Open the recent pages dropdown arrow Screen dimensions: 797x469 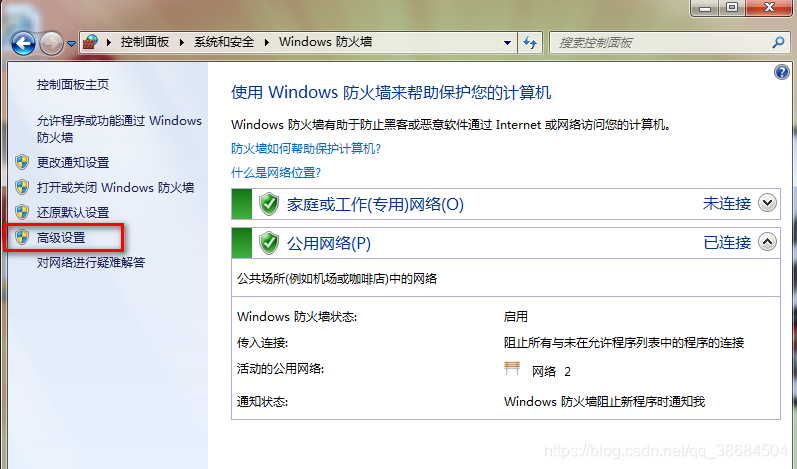point(71,44)
